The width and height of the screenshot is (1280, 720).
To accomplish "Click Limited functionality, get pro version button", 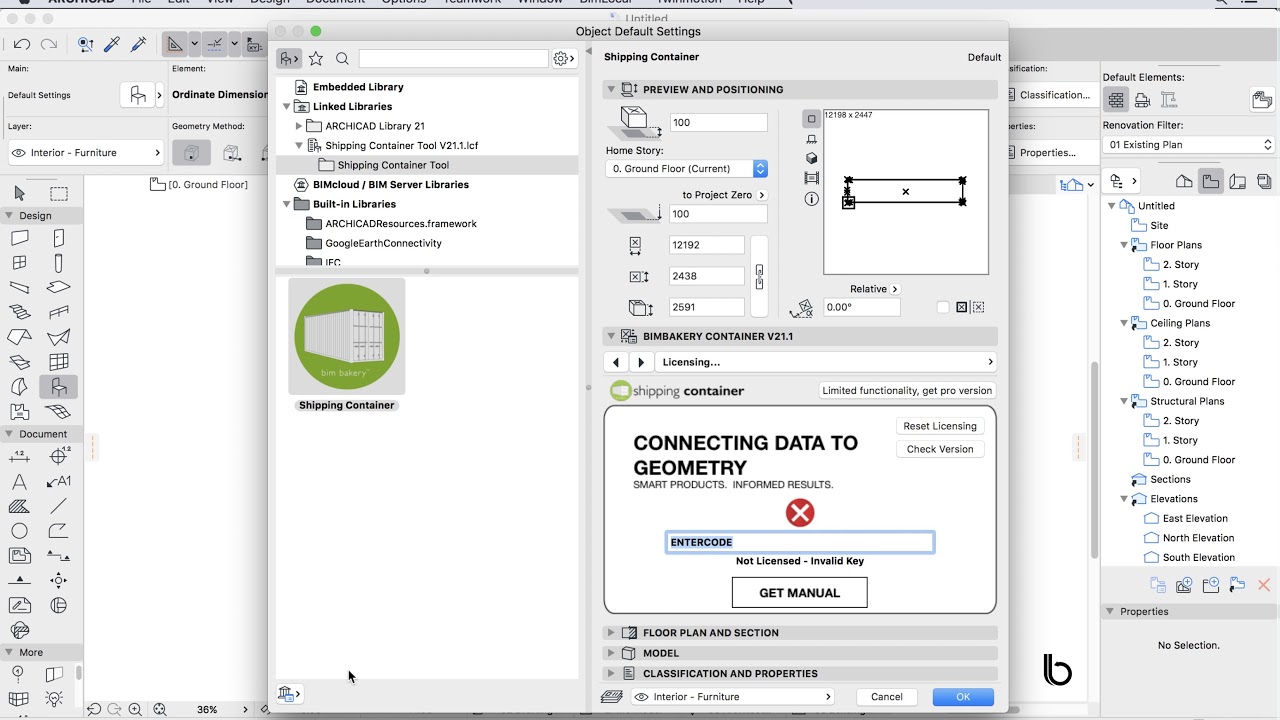I will click(907, 391).
